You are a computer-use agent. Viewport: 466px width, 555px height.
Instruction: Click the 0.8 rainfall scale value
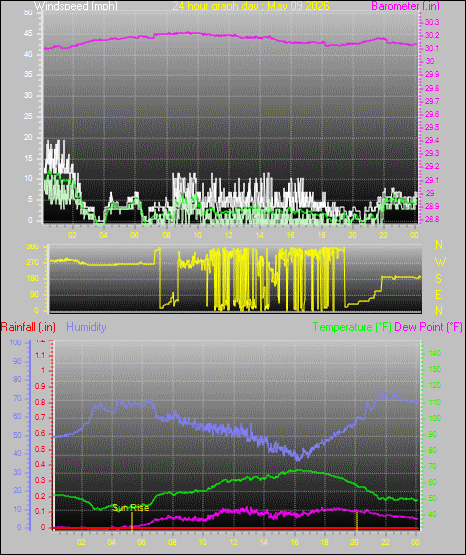40,402
